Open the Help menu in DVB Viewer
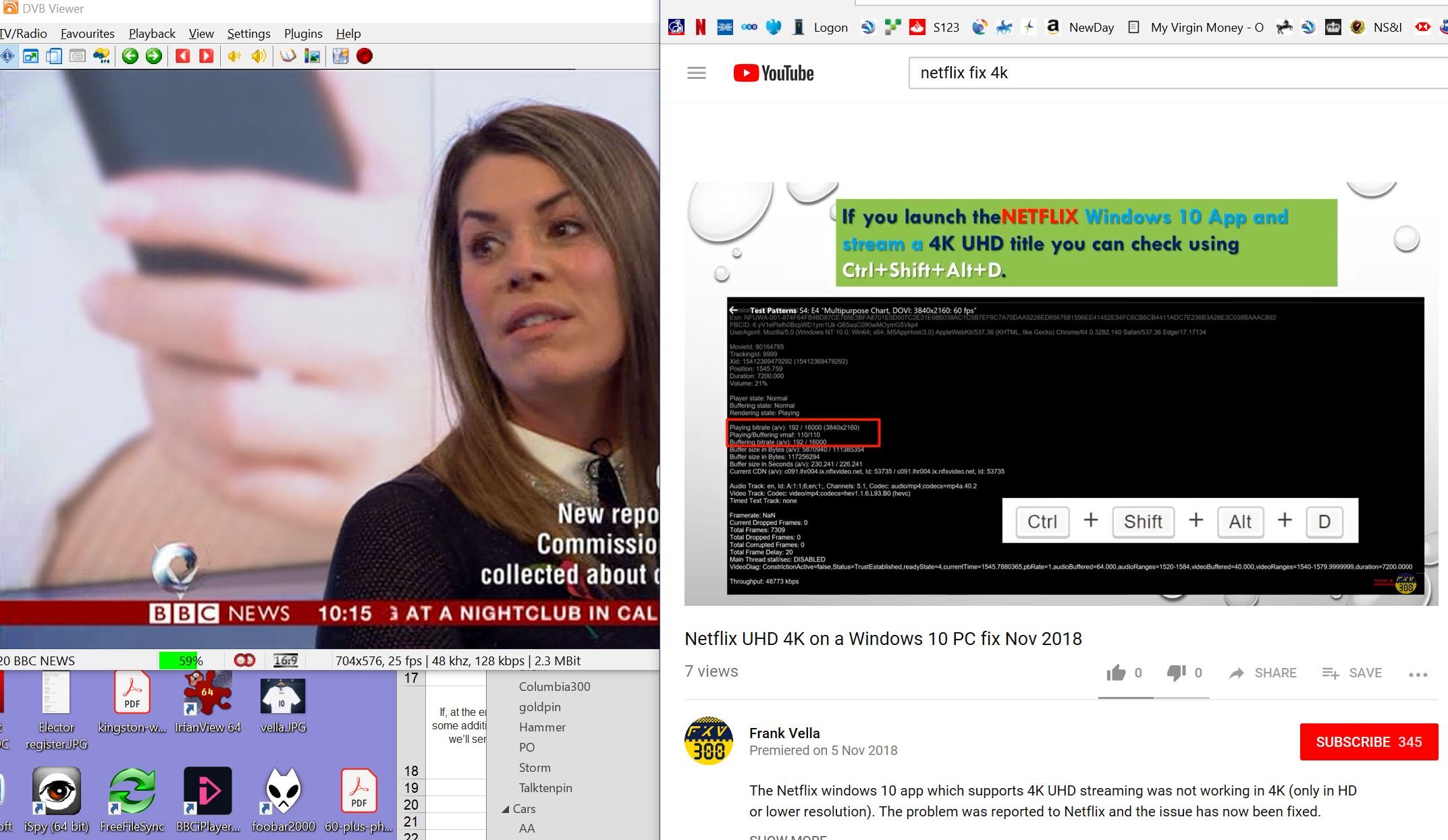1448x840 pixels. click(x=348, y=34)
